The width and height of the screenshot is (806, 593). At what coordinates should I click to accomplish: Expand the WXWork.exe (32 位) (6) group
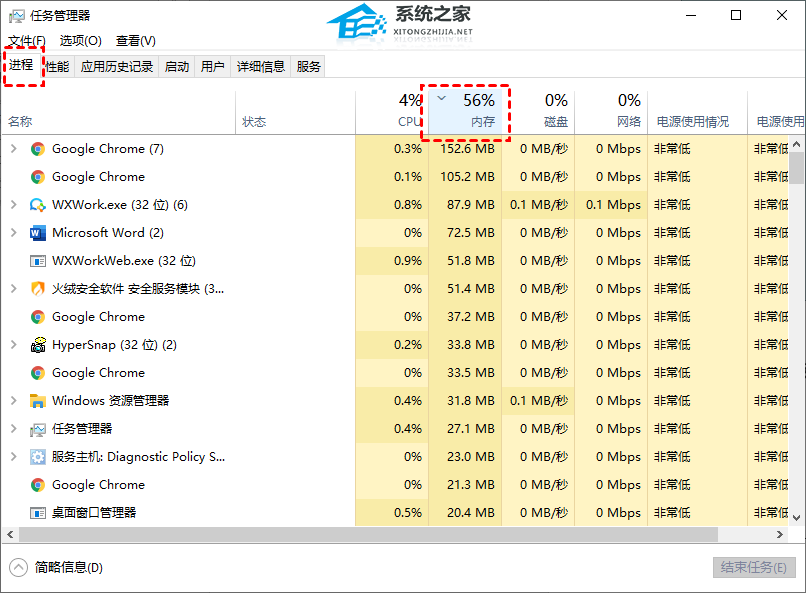click(14, 205)
